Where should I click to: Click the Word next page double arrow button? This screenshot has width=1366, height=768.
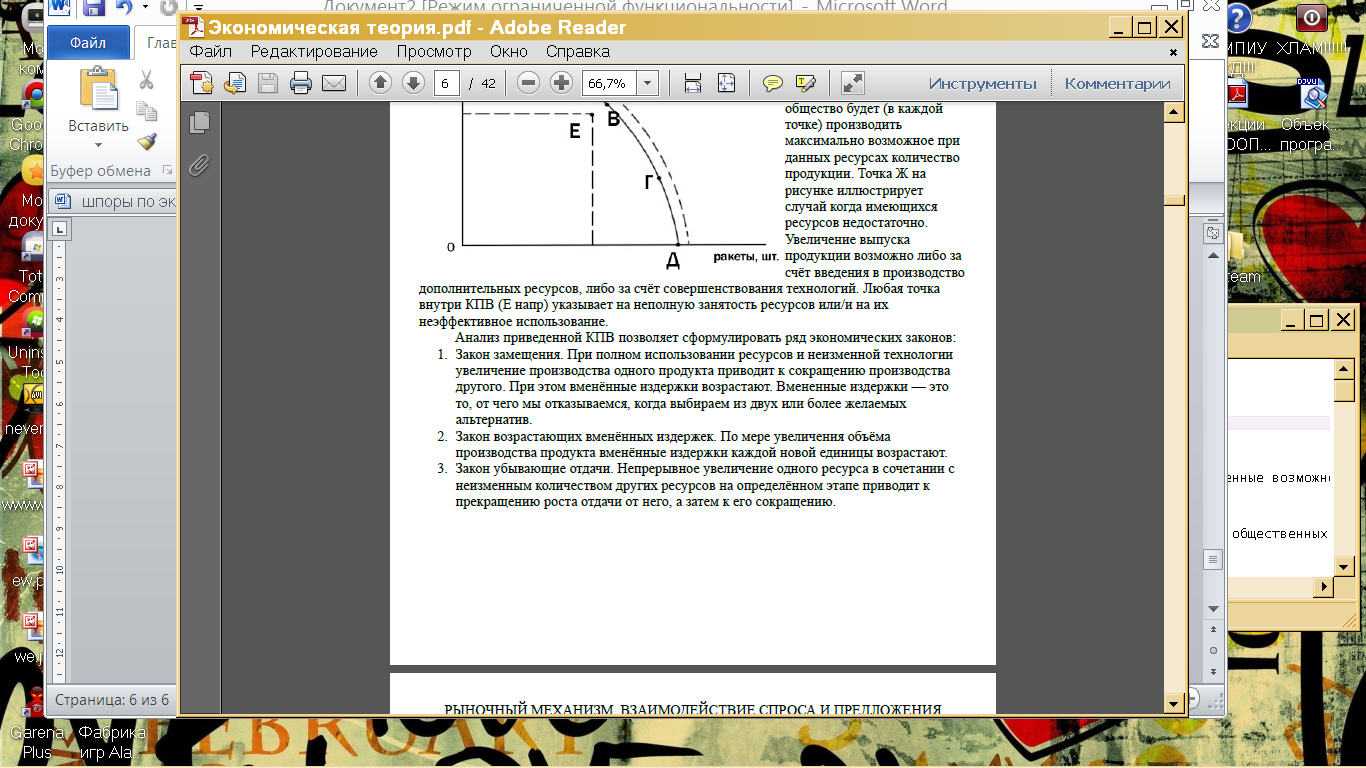tap(1213, 671)
